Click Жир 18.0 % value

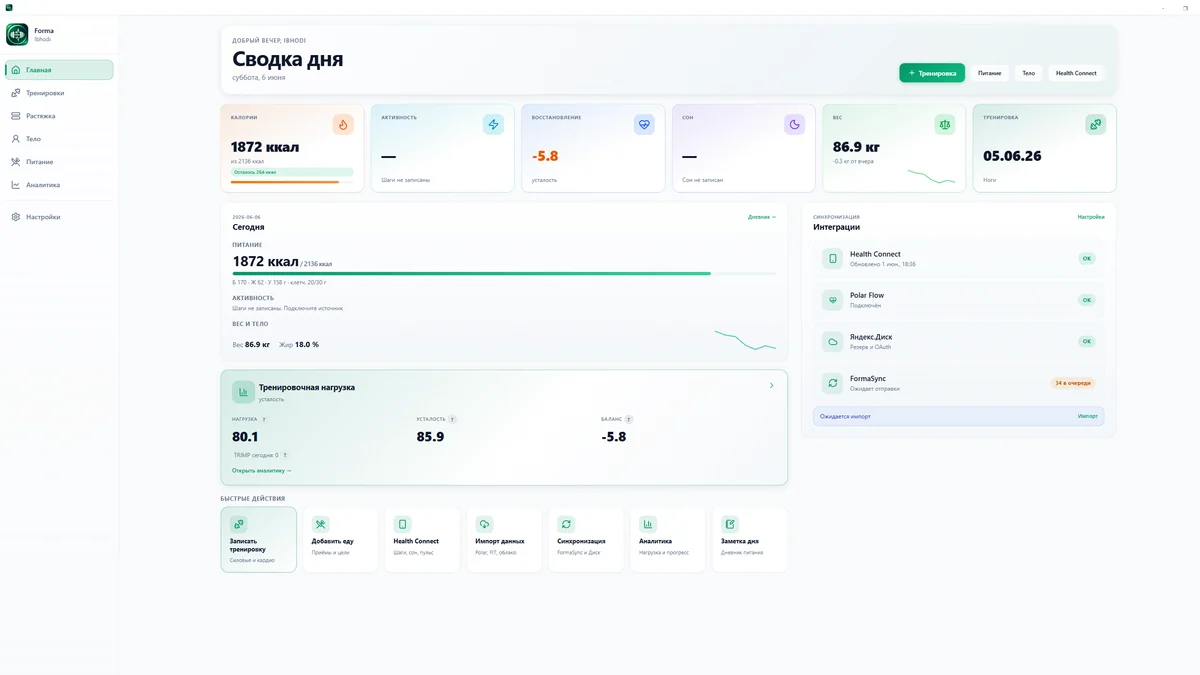(299, 344)
